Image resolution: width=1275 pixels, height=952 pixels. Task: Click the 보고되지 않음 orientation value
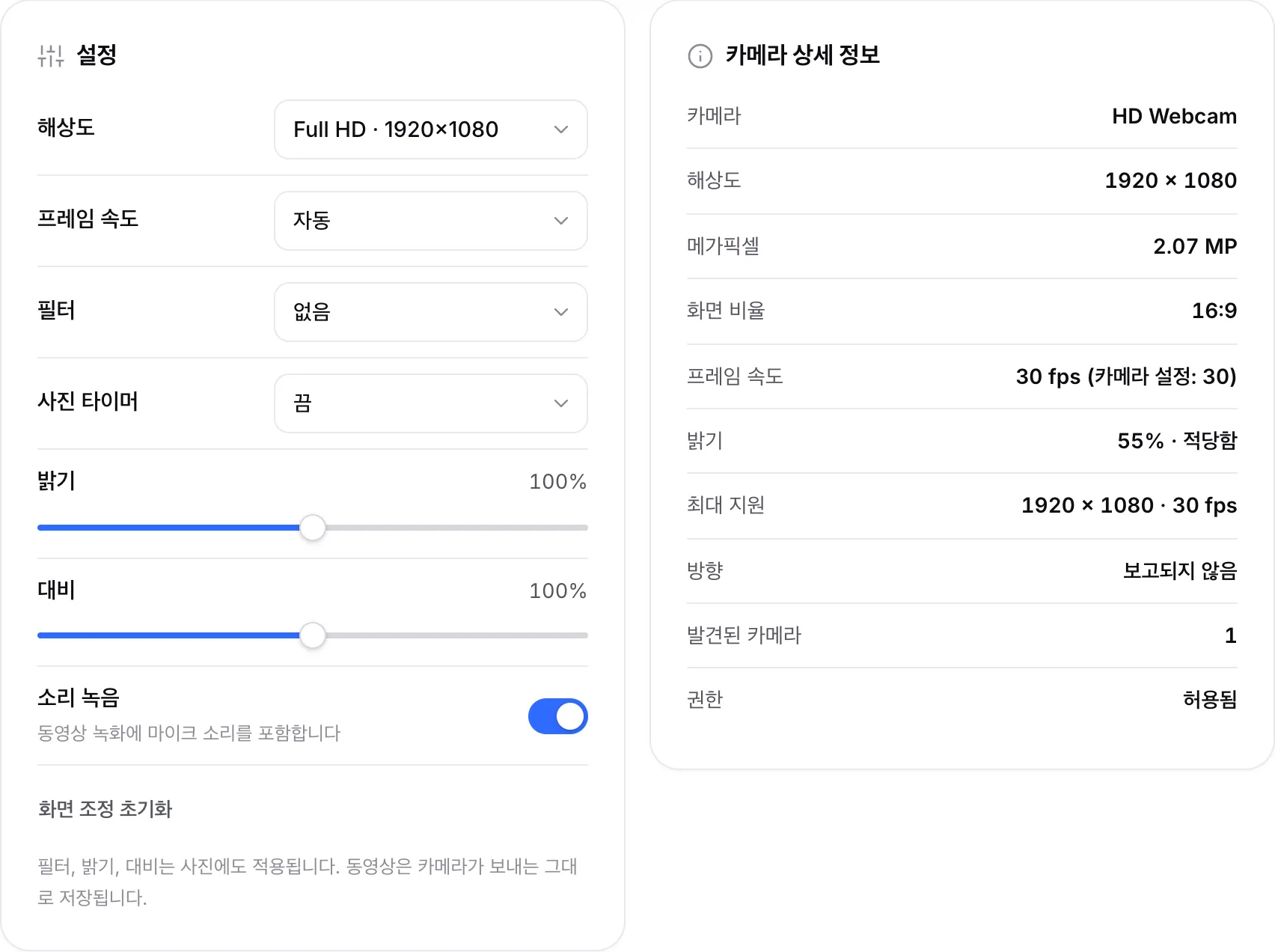click(1180, 571)
